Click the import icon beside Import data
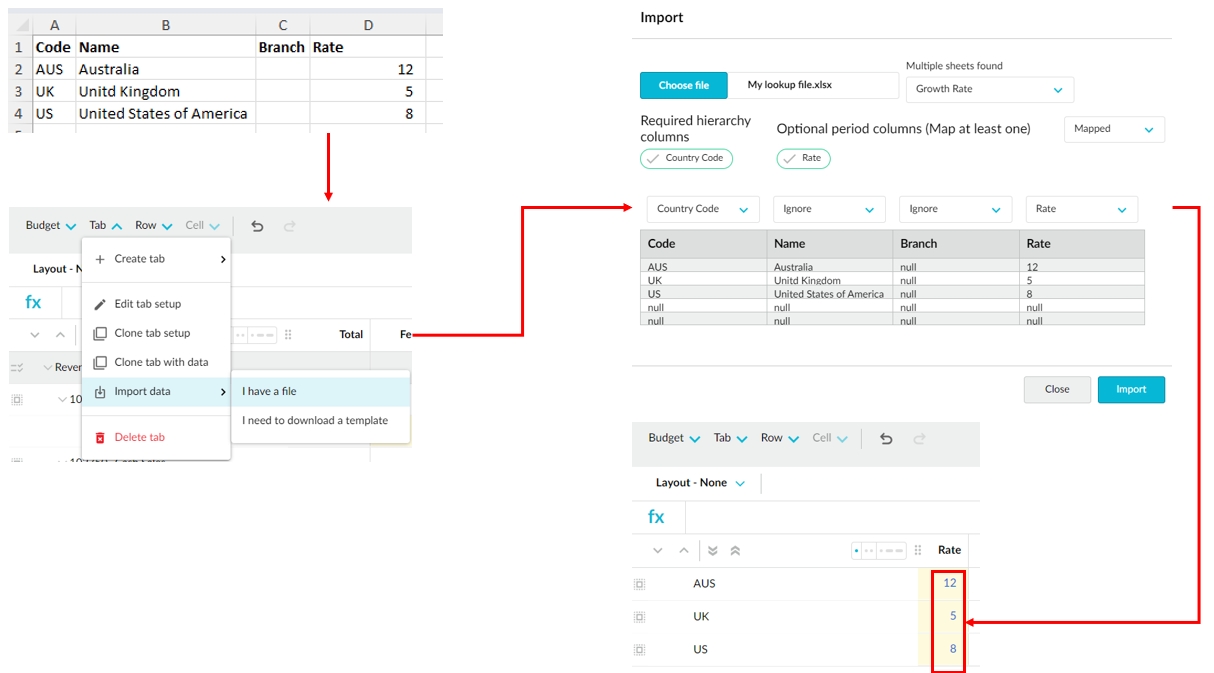Viewport: 1214px width, 673px height. pyautogui.click(x=100, y=392)
